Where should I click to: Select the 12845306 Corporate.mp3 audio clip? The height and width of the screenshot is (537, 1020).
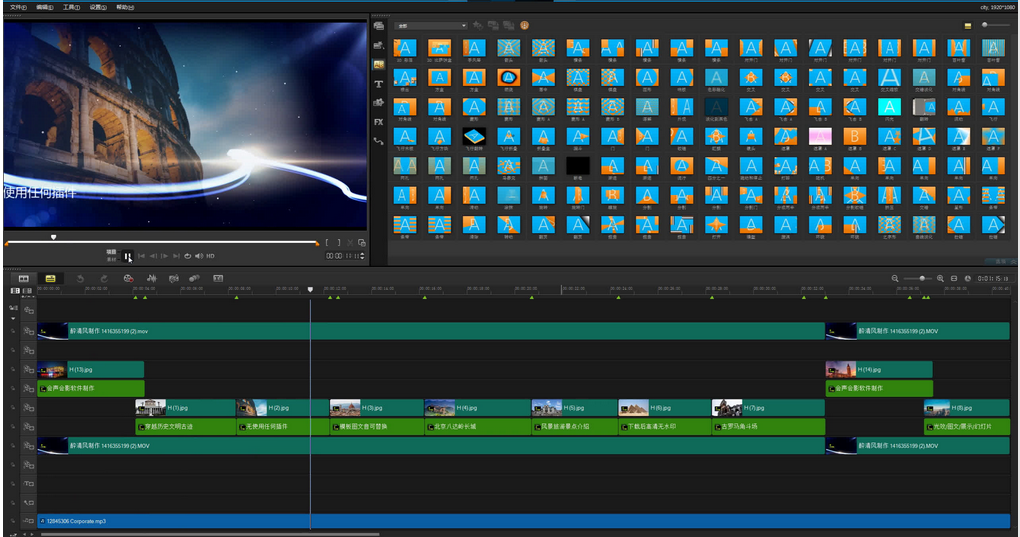pyautogui.click(x=524, y=521)
